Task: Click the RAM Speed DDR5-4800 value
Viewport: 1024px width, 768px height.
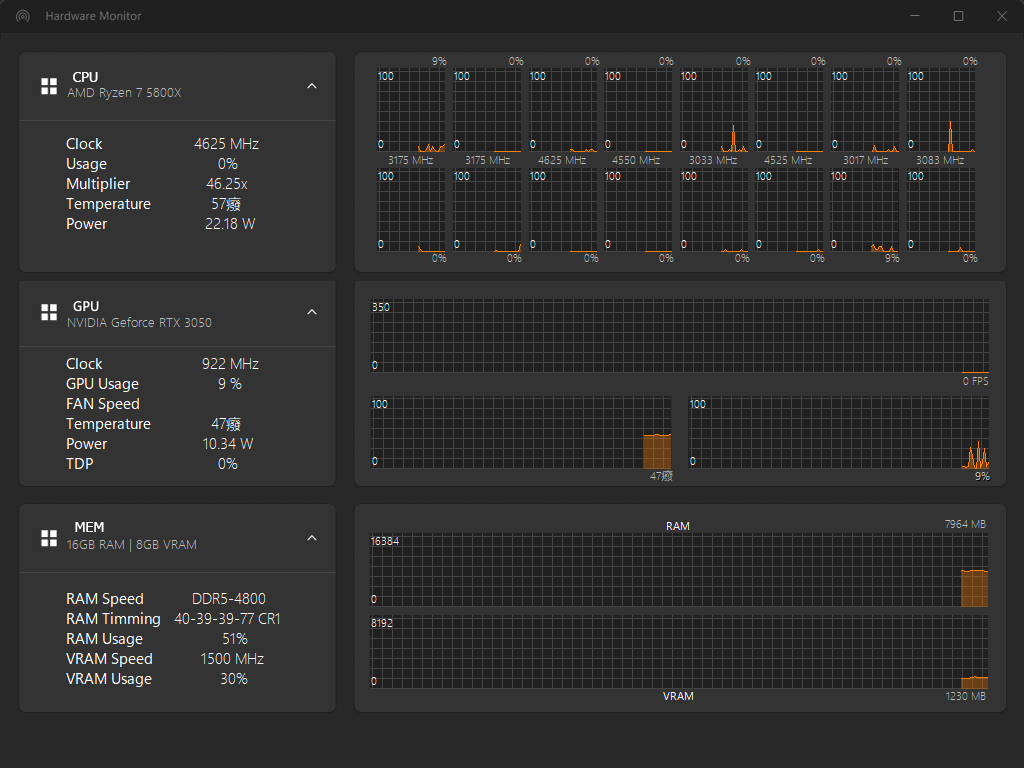Action: coord(229,599)
